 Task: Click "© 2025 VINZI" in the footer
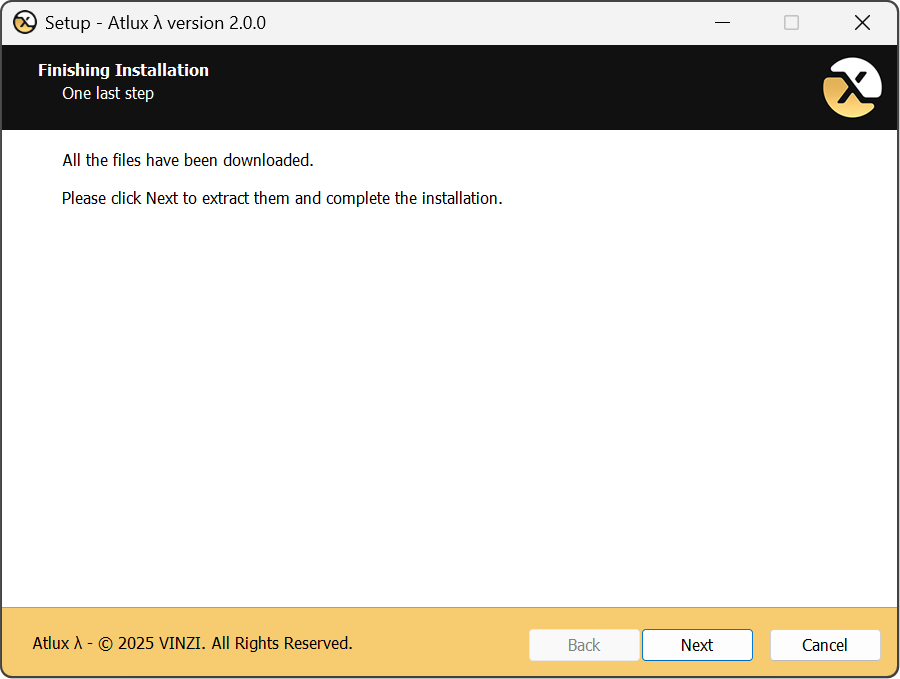(x=150, y=643)
